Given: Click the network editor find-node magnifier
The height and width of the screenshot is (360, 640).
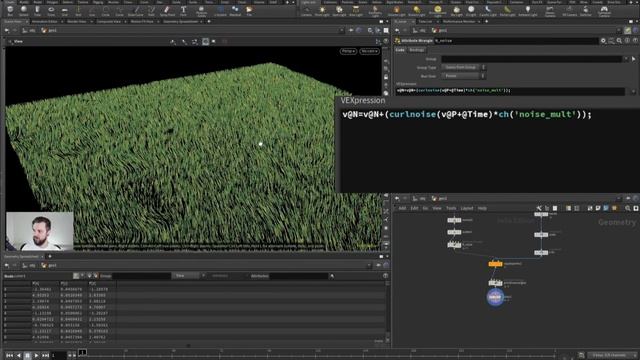Looking at the screenshot, I should click(628, 208).
